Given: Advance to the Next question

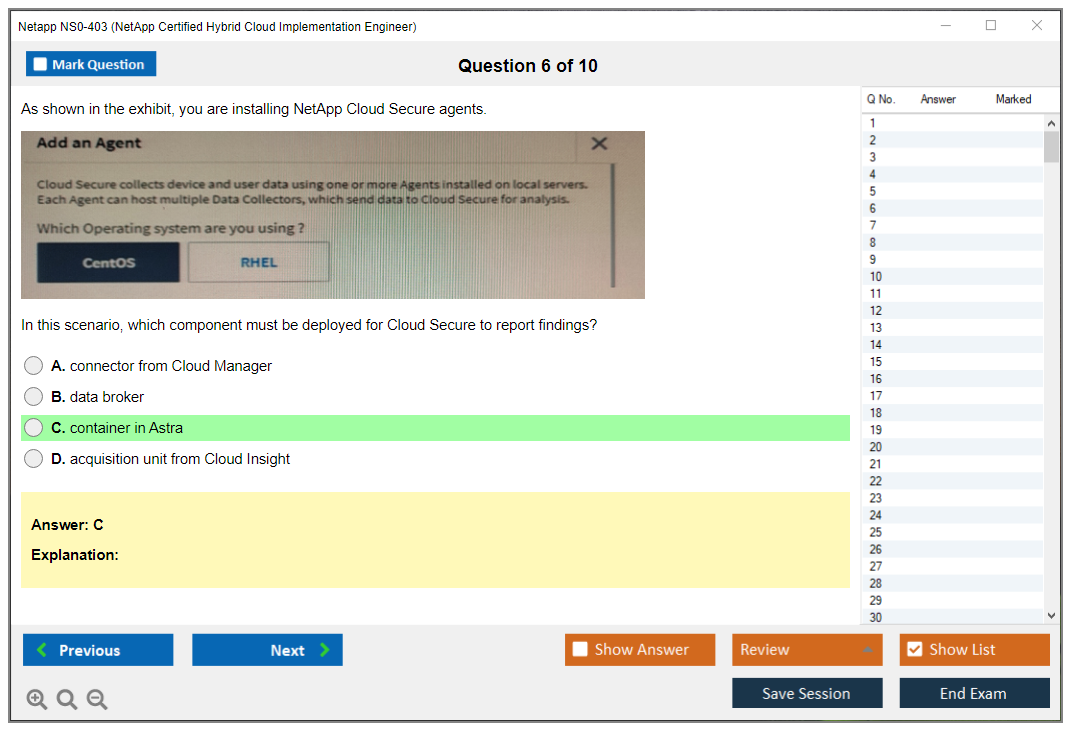Looking at the screenshot, I should [267, 650].
